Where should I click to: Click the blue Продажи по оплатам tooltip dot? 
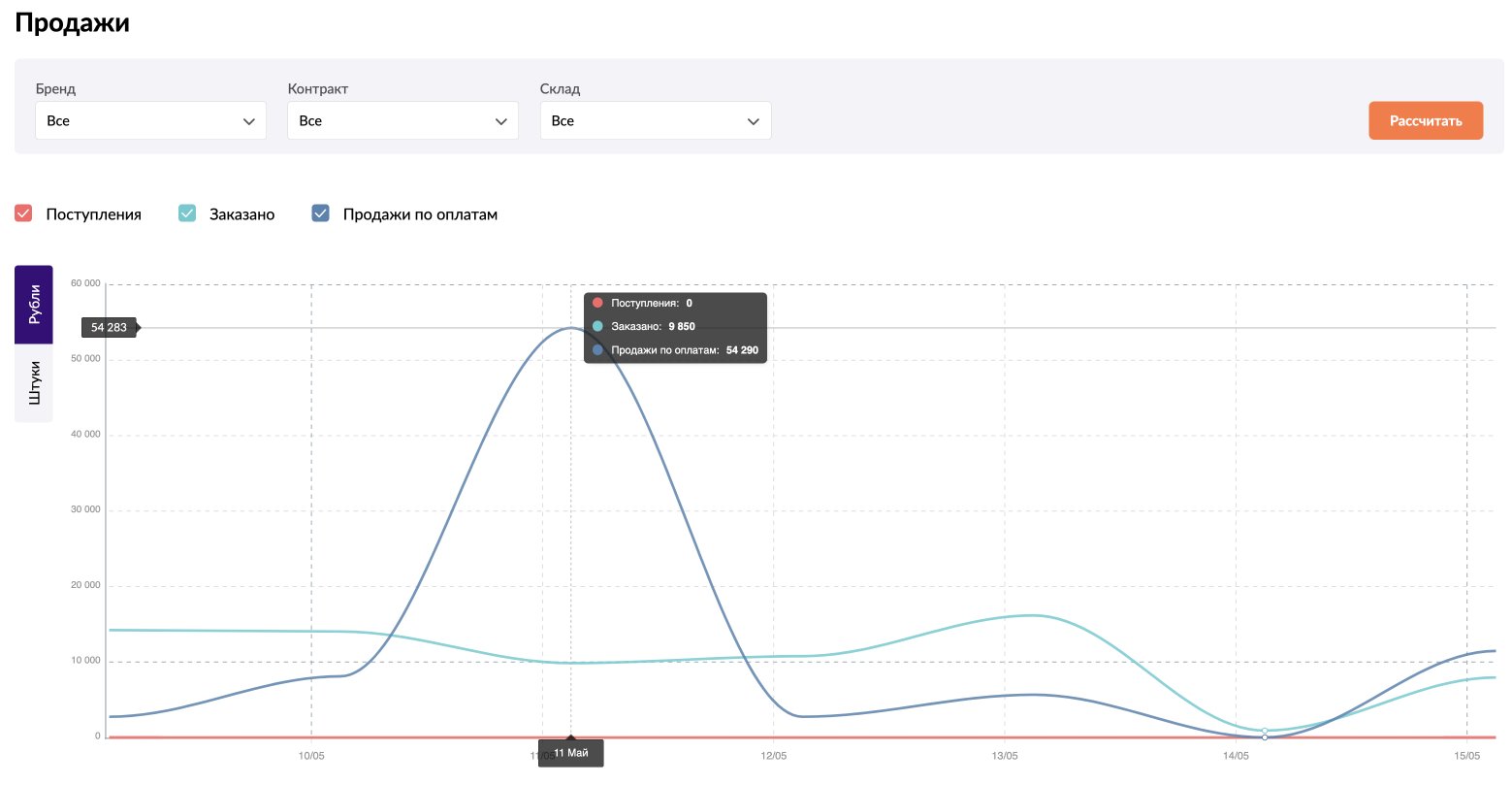pyautogui.click(x=597, y=350)
